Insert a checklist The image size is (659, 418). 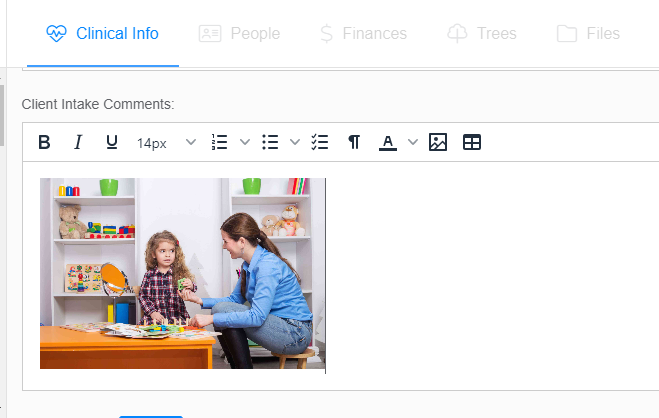coord(320,142)
